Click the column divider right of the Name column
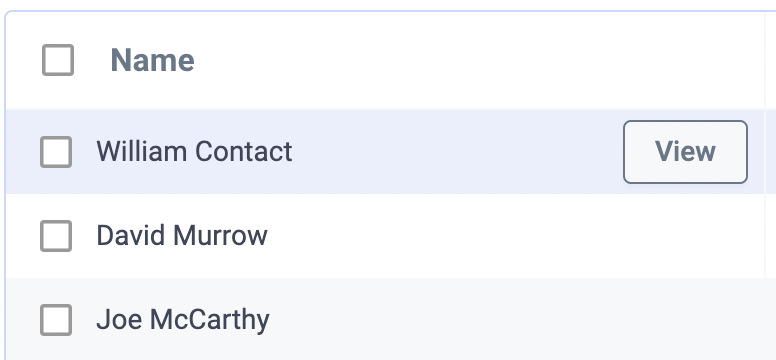776x360 pixels. 765,60
